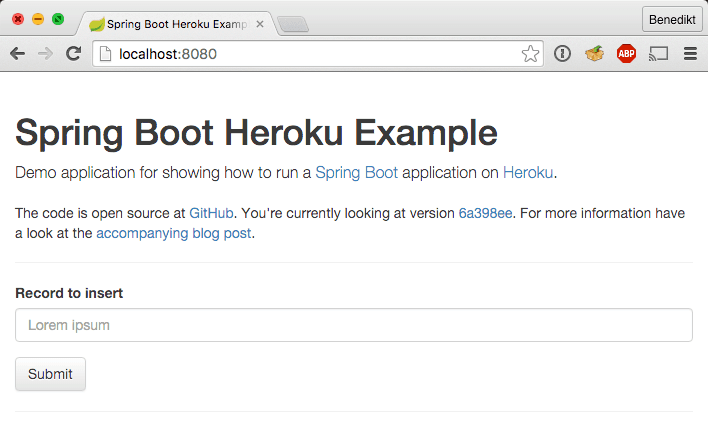Image resolution: width=708 pixels, height=421 pixels.
Task: Select the Spring Boot Heroku Example tab
Action: coord(170,22)
